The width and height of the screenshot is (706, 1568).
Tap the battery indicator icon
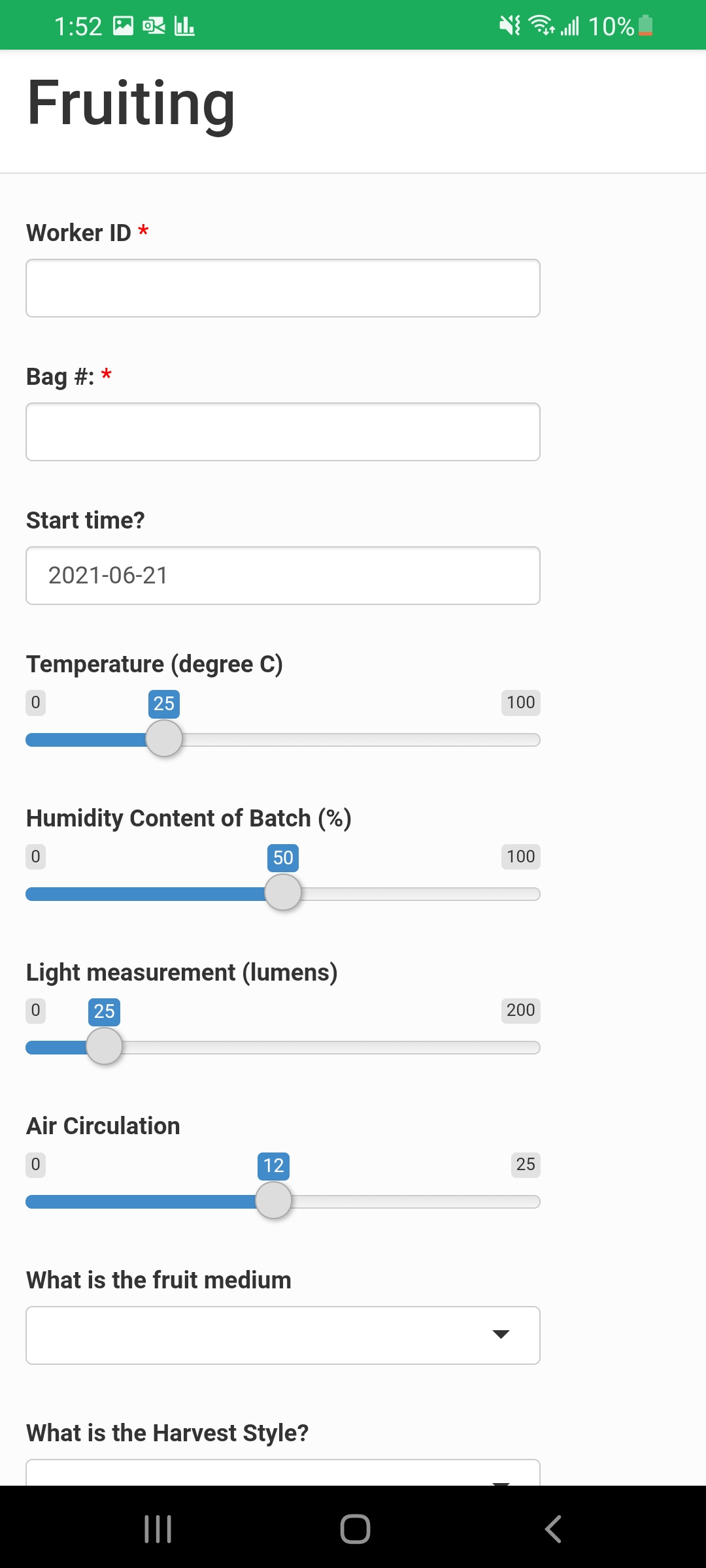(645, 25)
